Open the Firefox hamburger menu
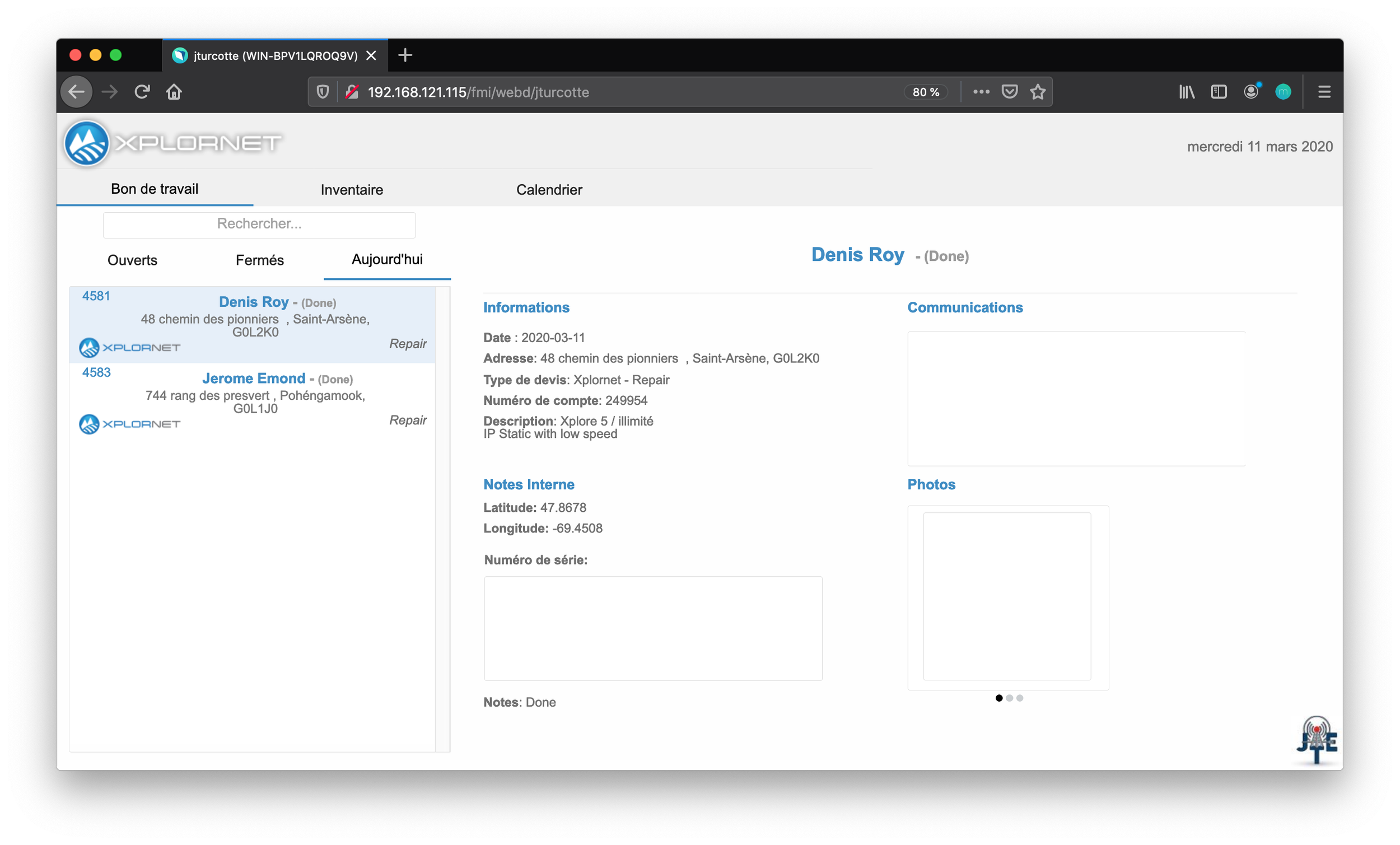 pos(1324,91)
